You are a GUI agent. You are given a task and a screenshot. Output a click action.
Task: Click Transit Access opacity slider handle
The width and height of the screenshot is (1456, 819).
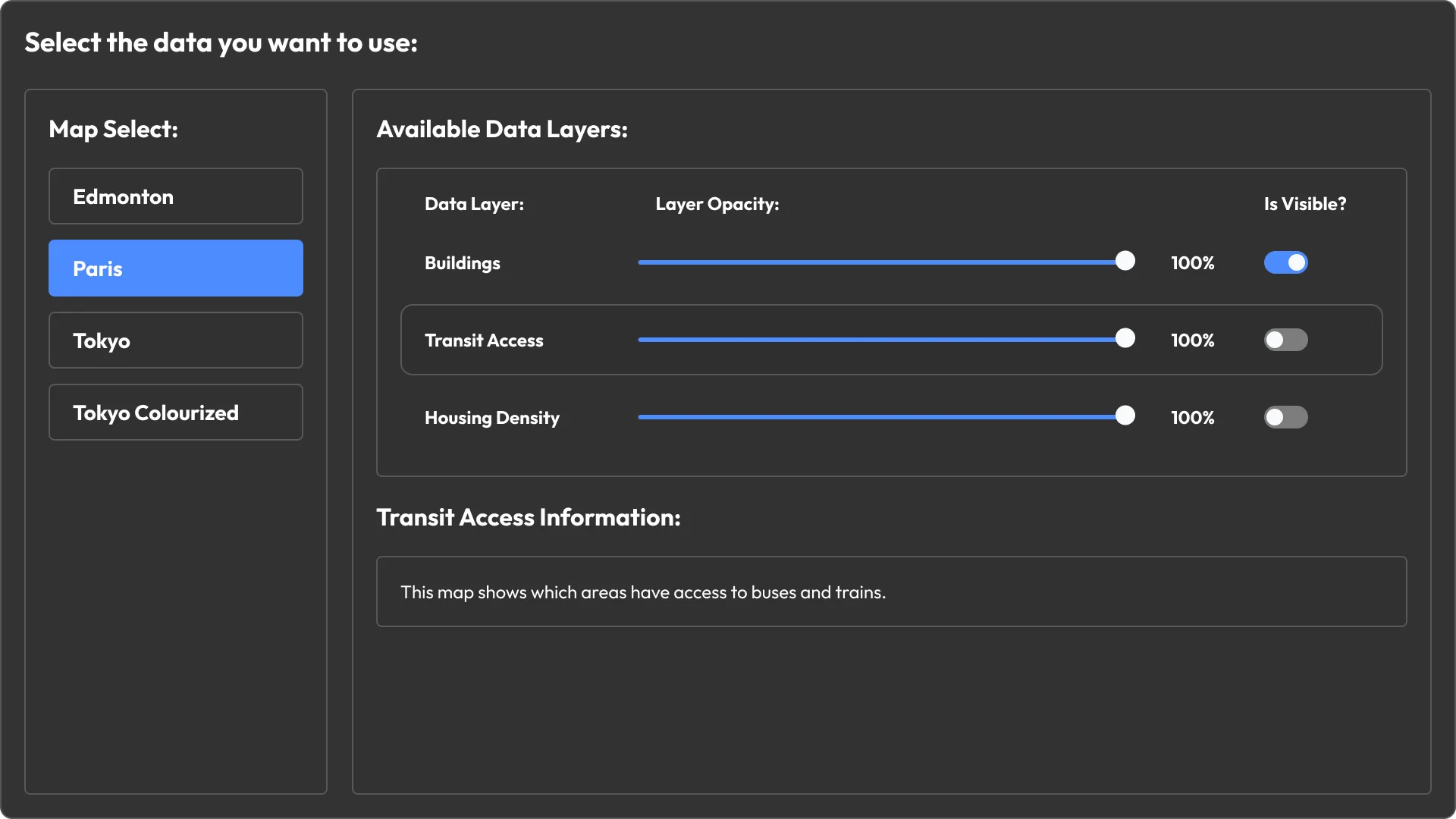pyautogui.click(x=1125, y=339)
